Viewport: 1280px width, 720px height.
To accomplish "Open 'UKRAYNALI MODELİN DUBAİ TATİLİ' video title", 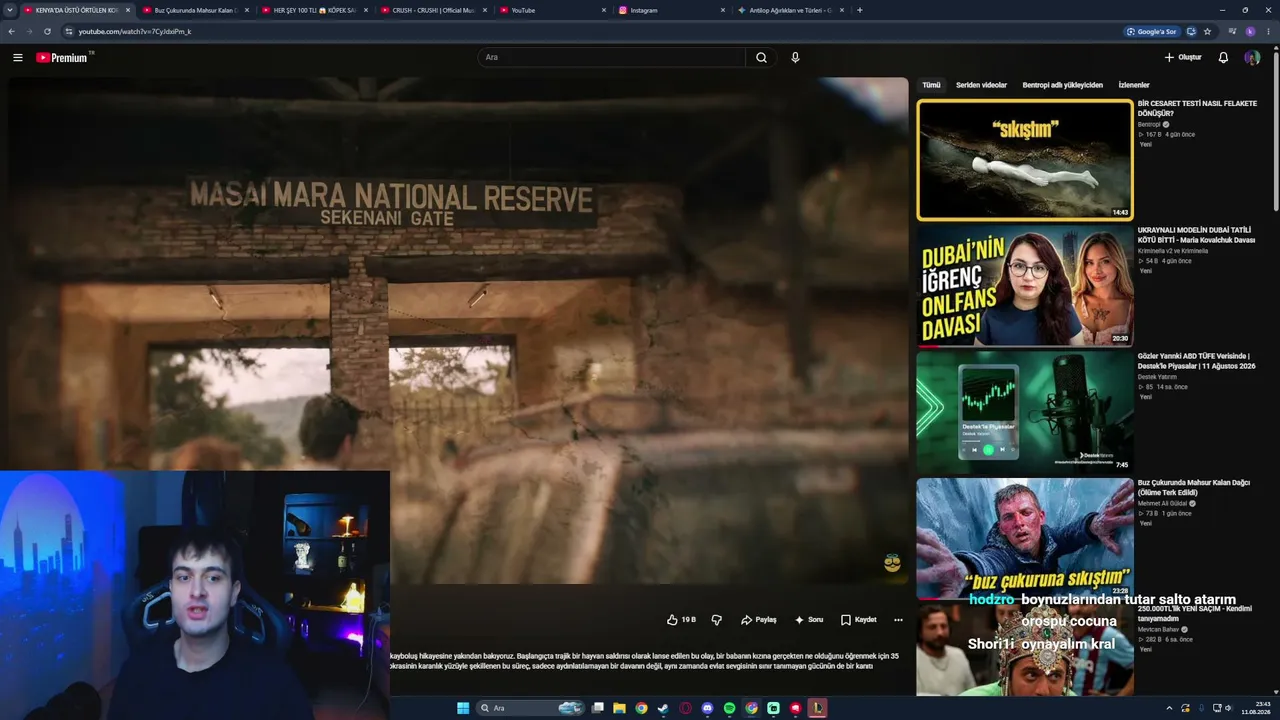I will click(x=1196, y=234).
